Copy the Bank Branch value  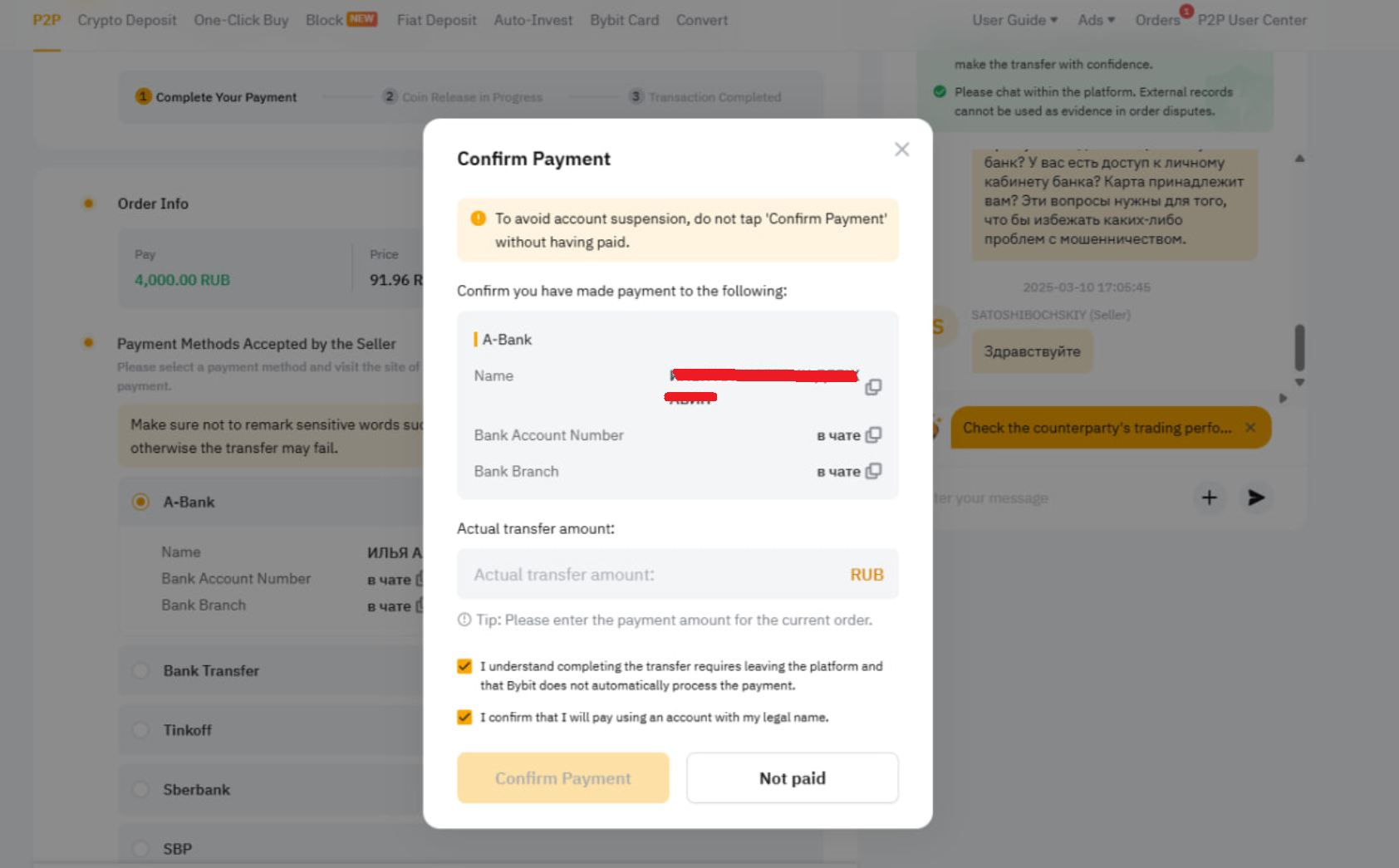(873, 471)
